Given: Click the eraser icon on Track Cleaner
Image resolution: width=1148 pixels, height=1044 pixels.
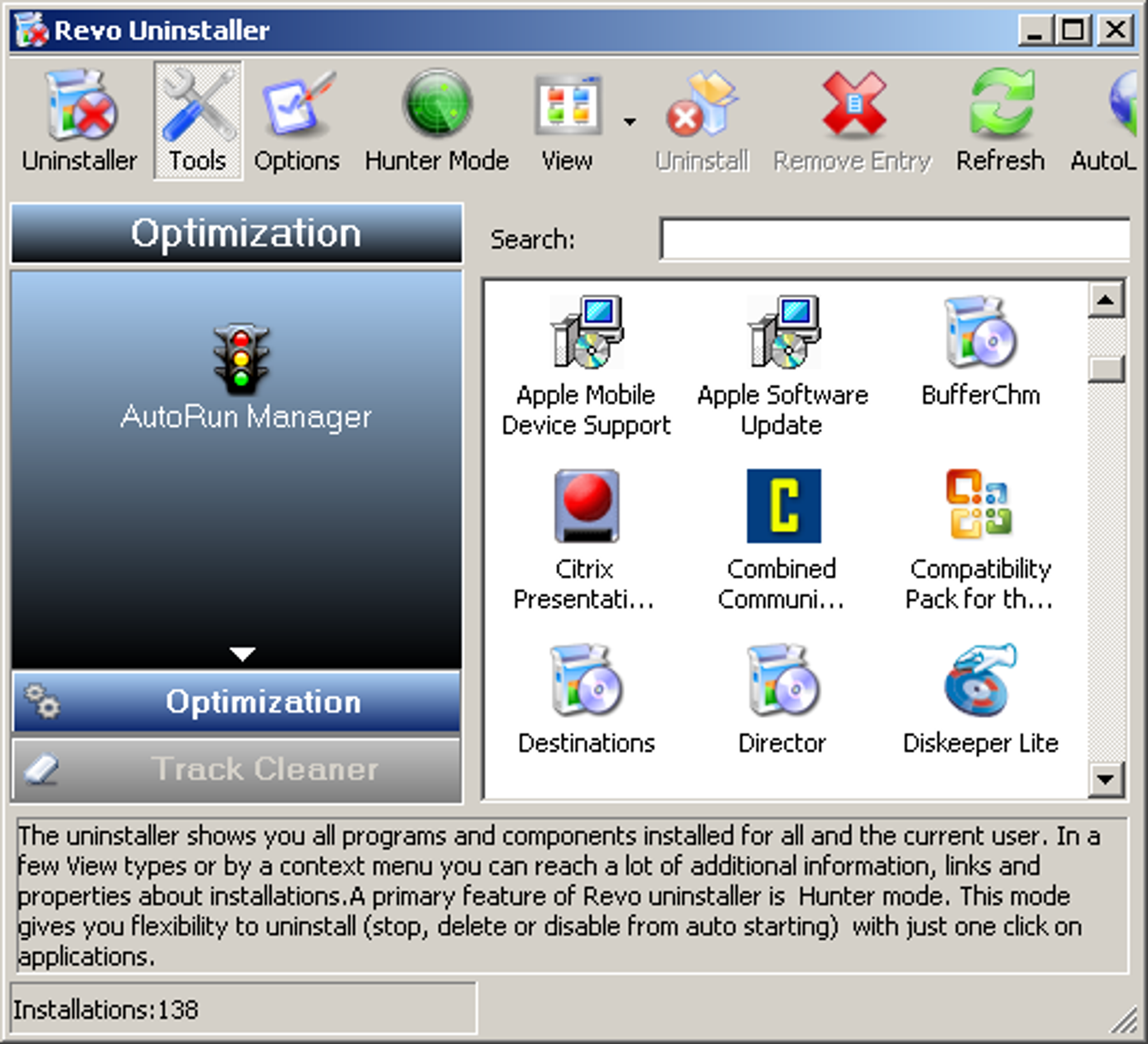Looking at the screenshot, I should [x=41, y=768].
